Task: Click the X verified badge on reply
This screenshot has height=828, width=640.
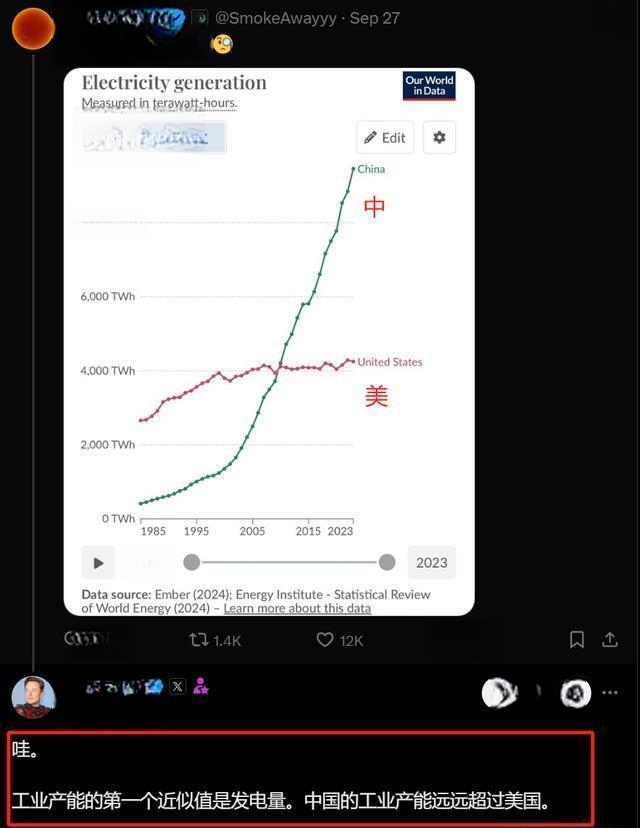Action: coord(177,686)
